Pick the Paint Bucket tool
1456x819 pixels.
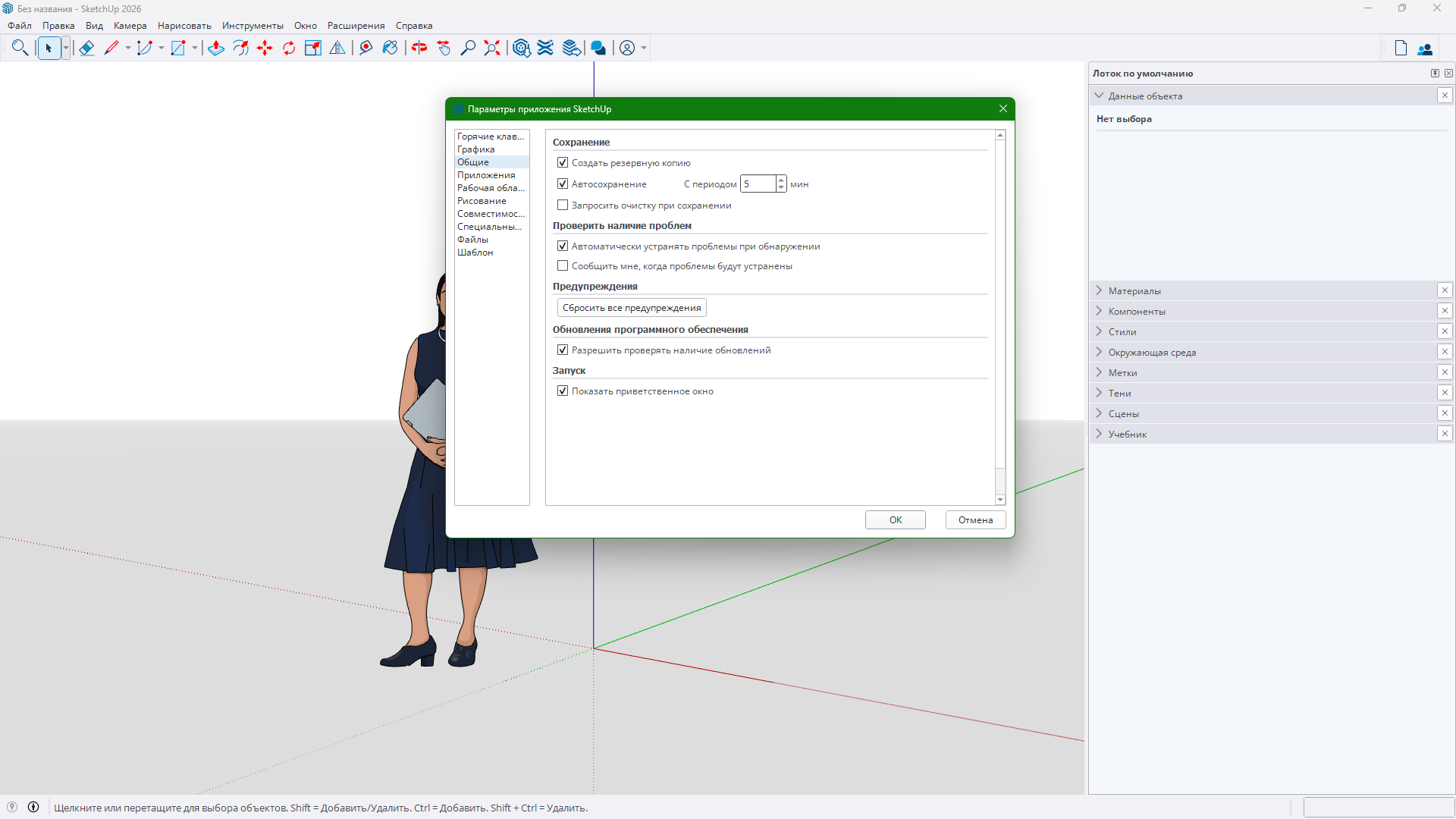390,48
